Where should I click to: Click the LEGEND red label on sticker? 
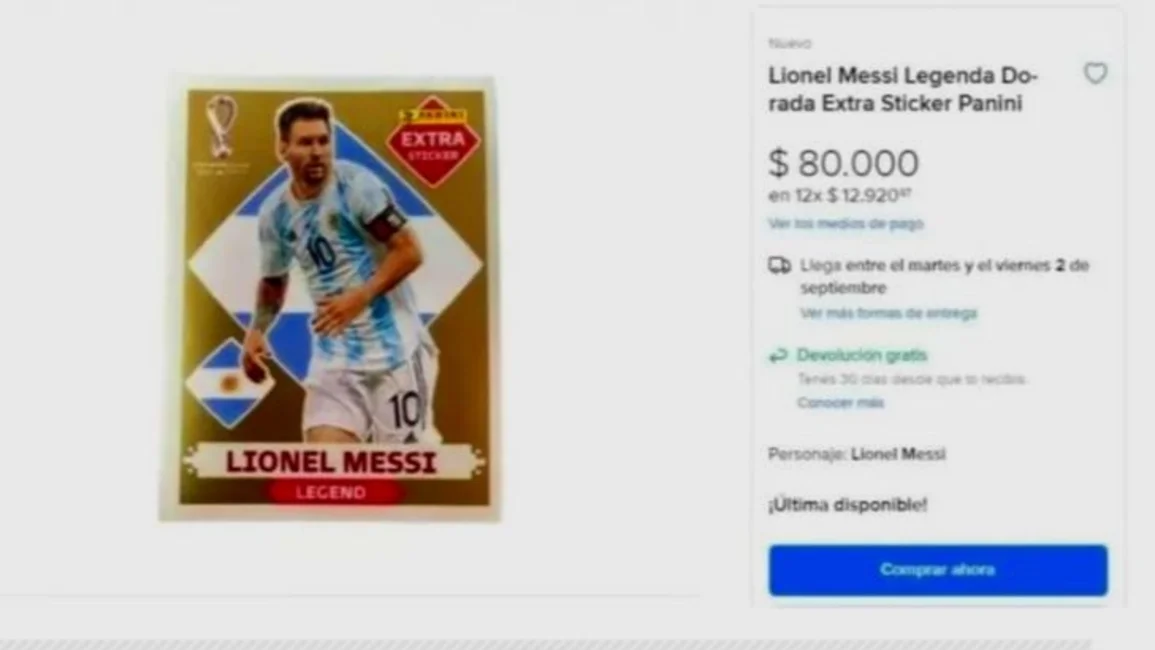331,492
